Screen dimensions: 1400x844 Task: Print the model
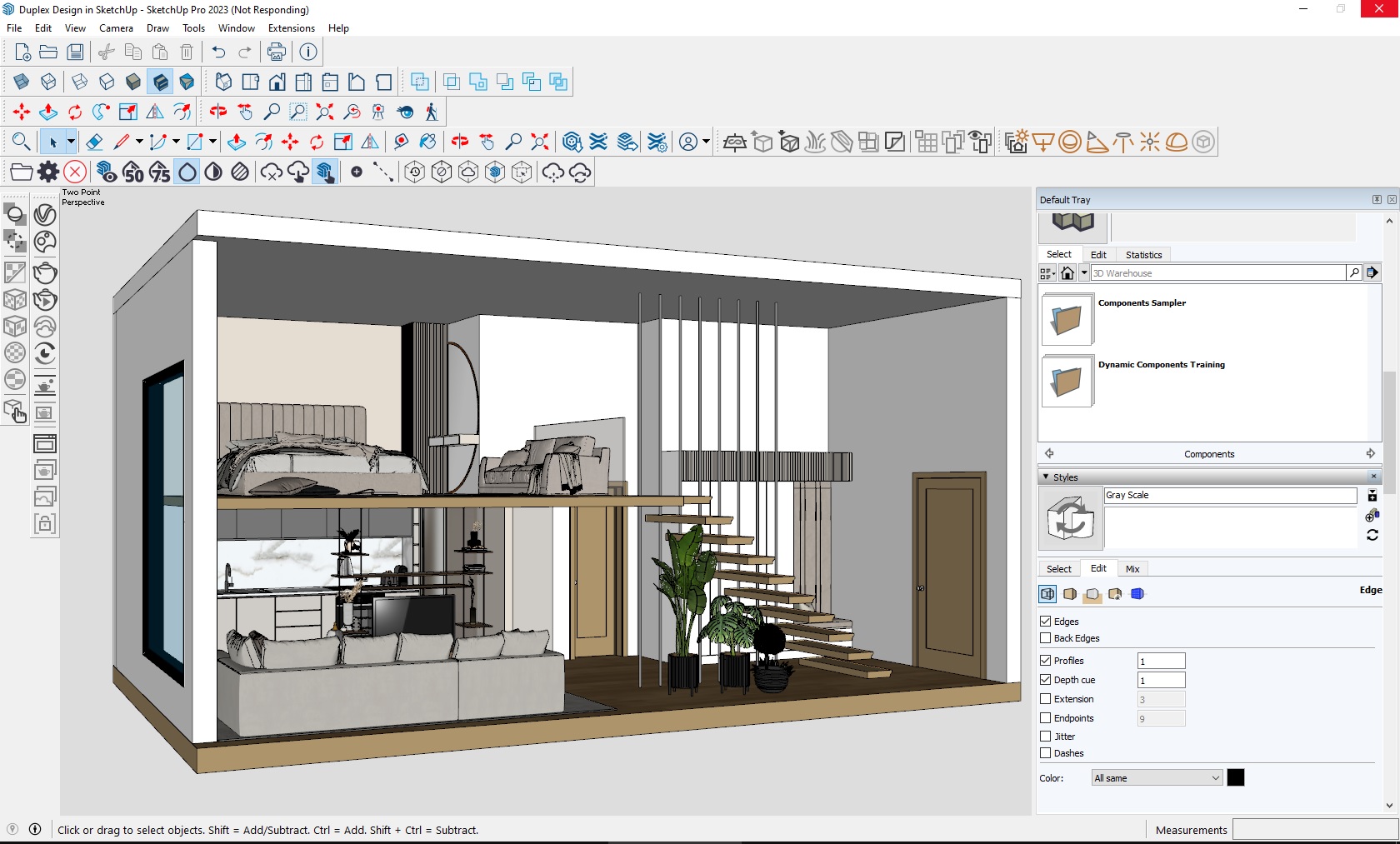(x=277, y=52)
